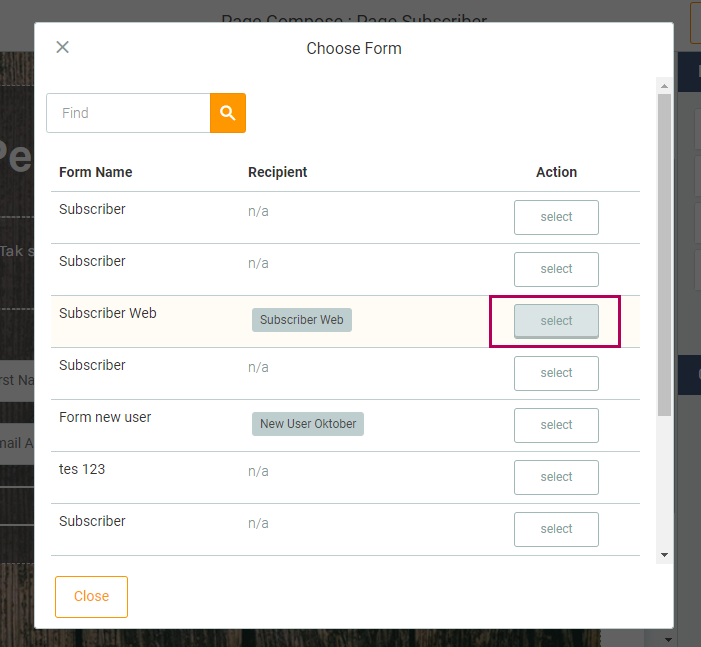Click the Form new user name text
Screen dimensions: 701x647
point(105,417)
